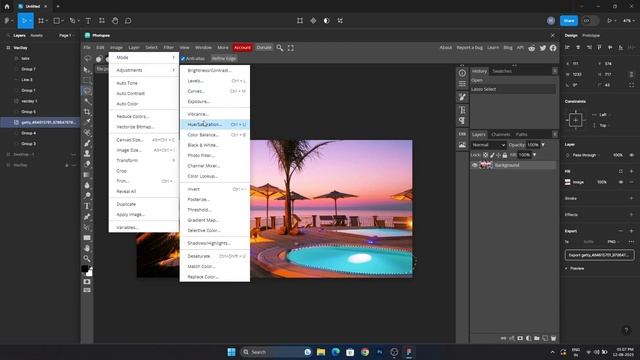Image resolution: width=640 pixels, height=360 pixels.
Task: Toggle Figma dev mode switch
Action: [590, 20]
